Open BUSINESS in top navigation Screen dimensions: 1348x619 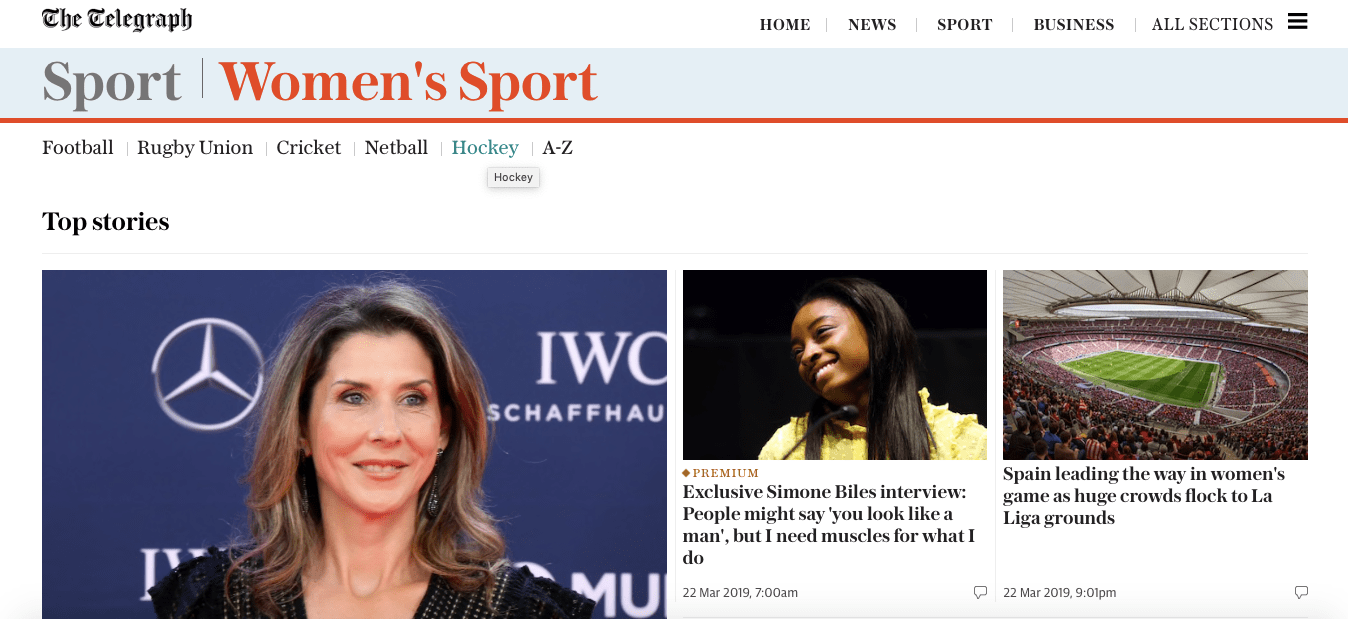tap(1074, 24)
